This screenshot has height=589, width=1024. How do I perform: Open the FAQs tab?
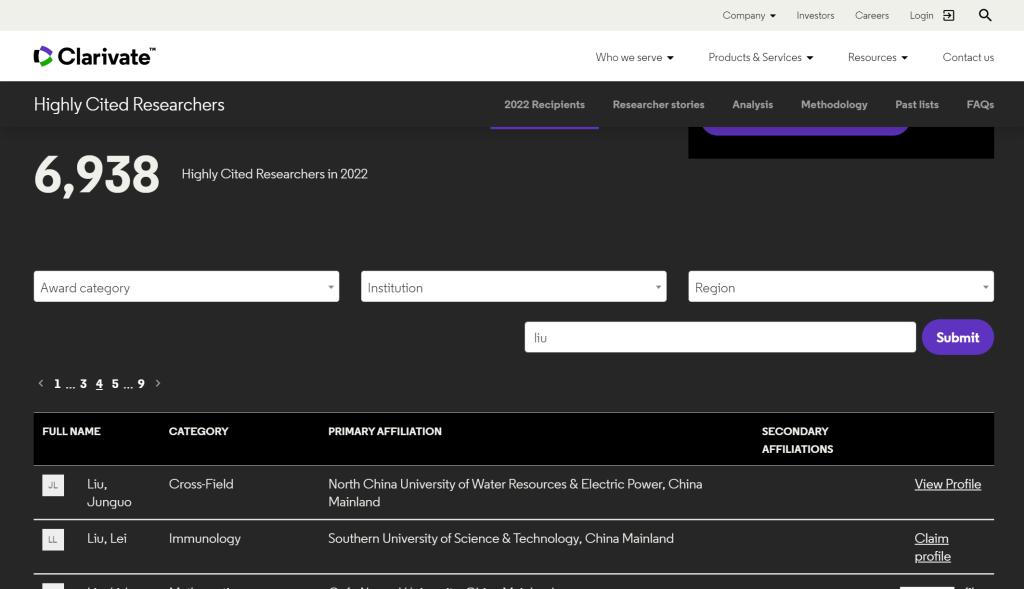[x=980, y=104]
